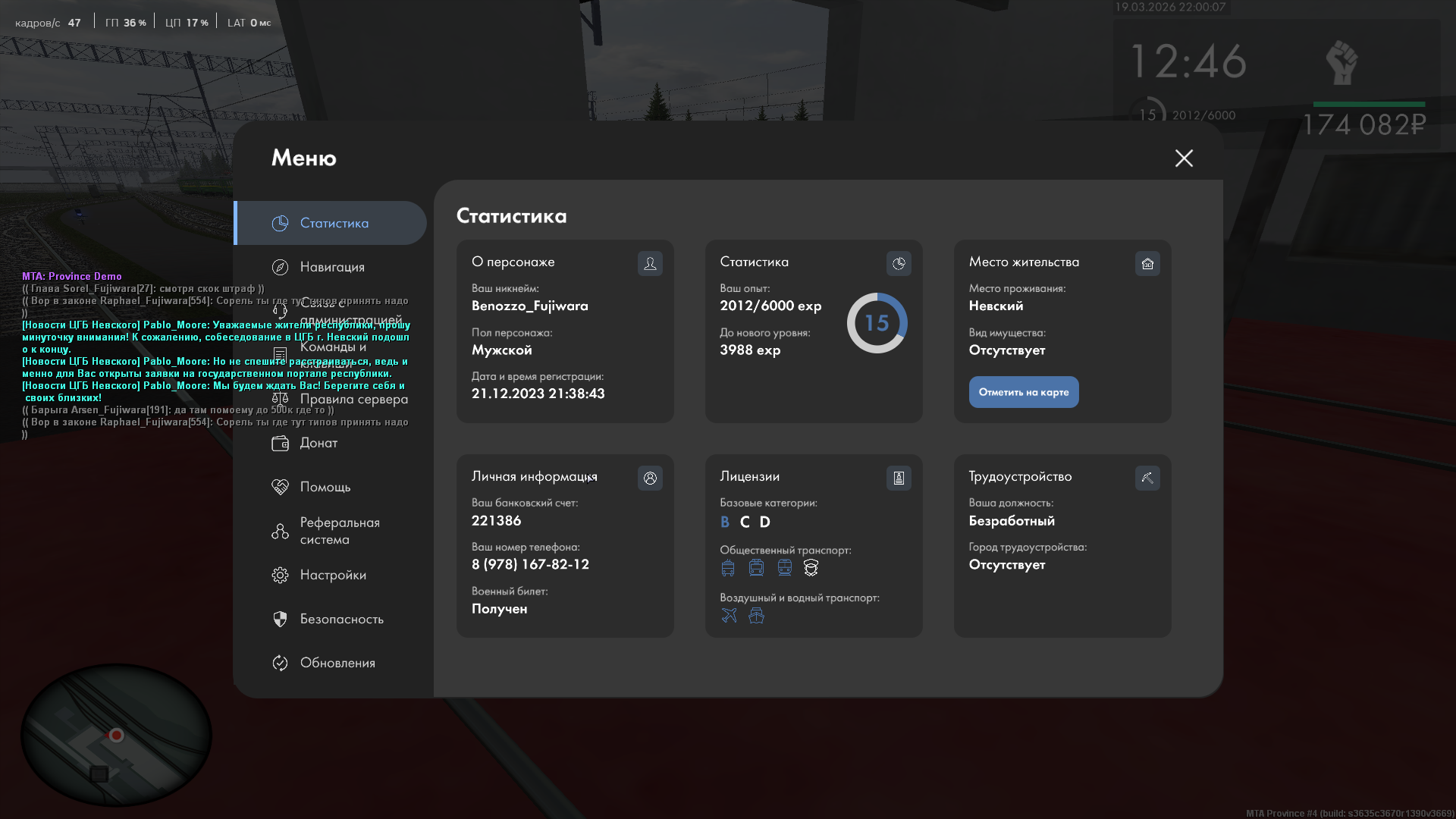
Task: Open the Обновления section
Action: (x=337, y=663)
